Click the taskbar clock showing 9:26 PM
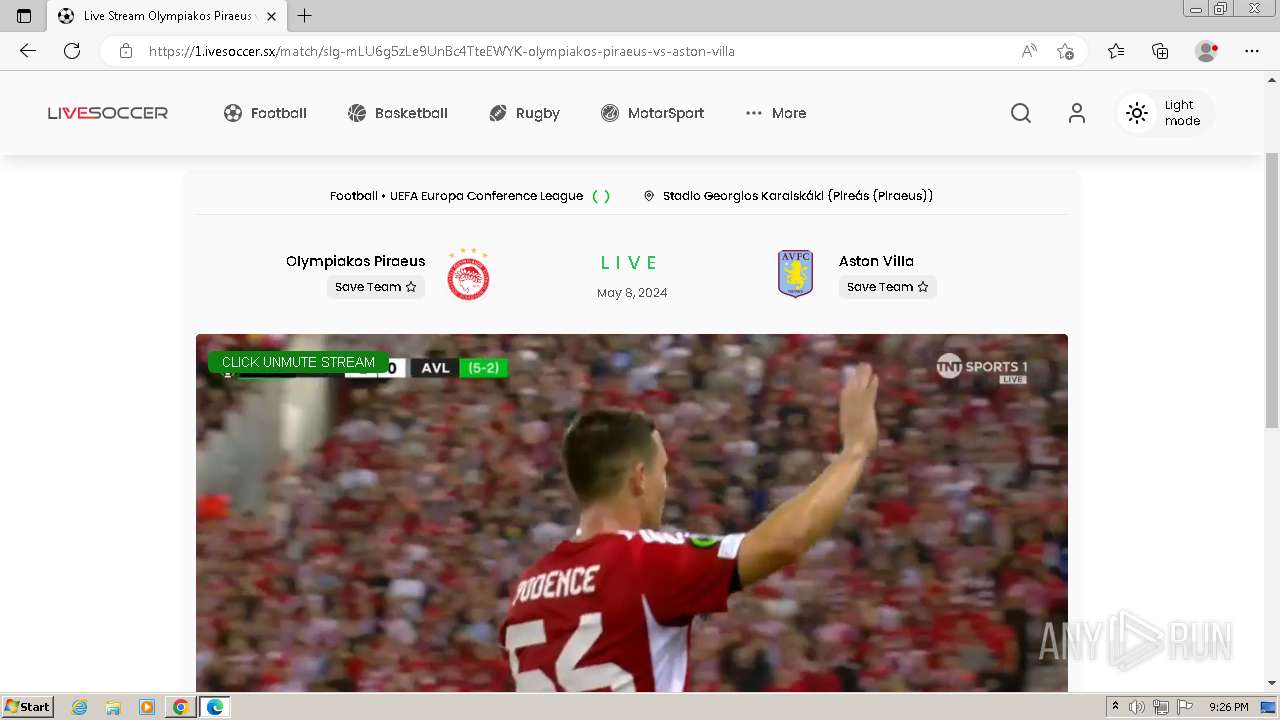 (1228, 707)
